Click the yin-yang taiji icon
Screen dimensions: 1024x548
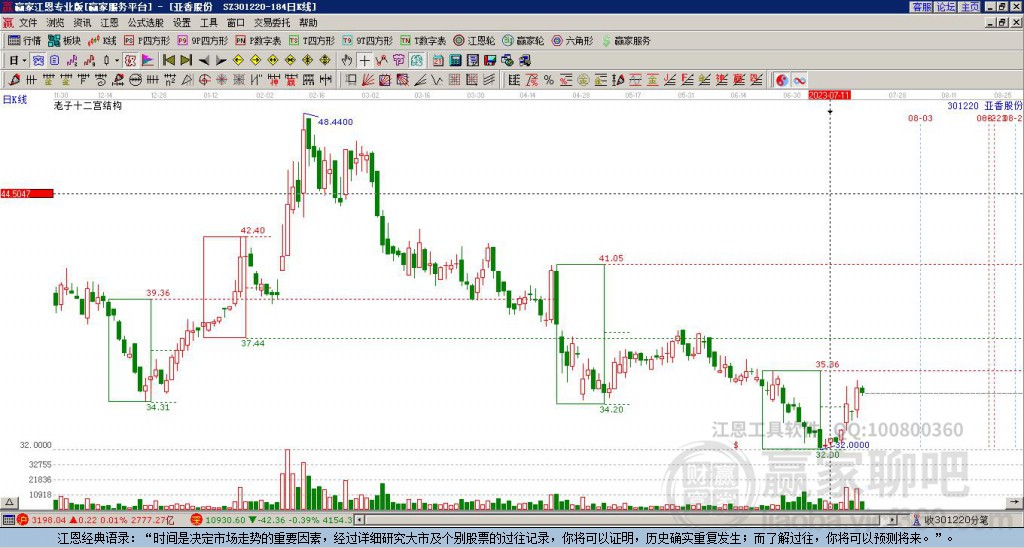click(x=782, y=80)
